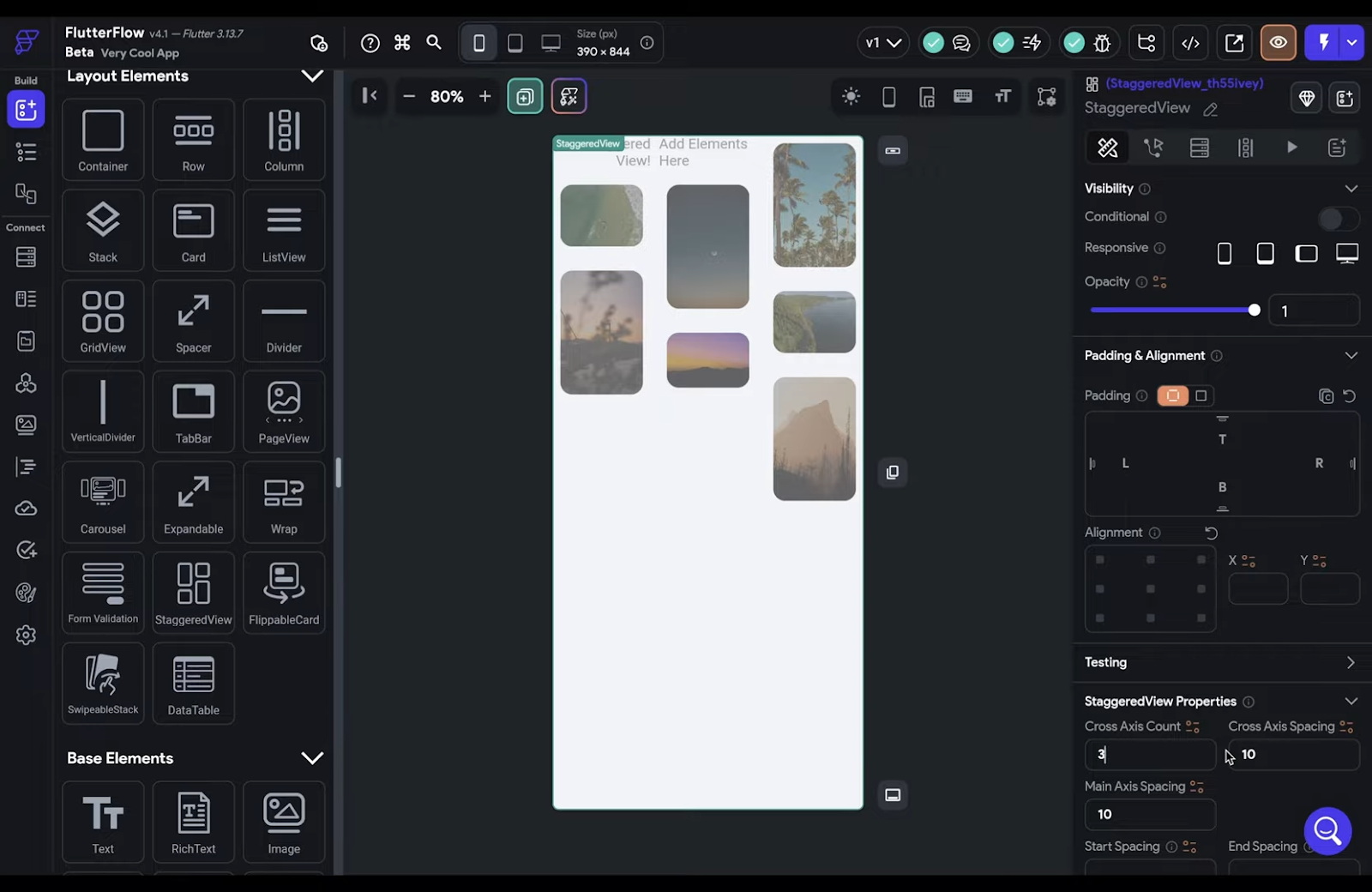Open the API calls cloud icon in sidebar

click(x=26, y=508)
